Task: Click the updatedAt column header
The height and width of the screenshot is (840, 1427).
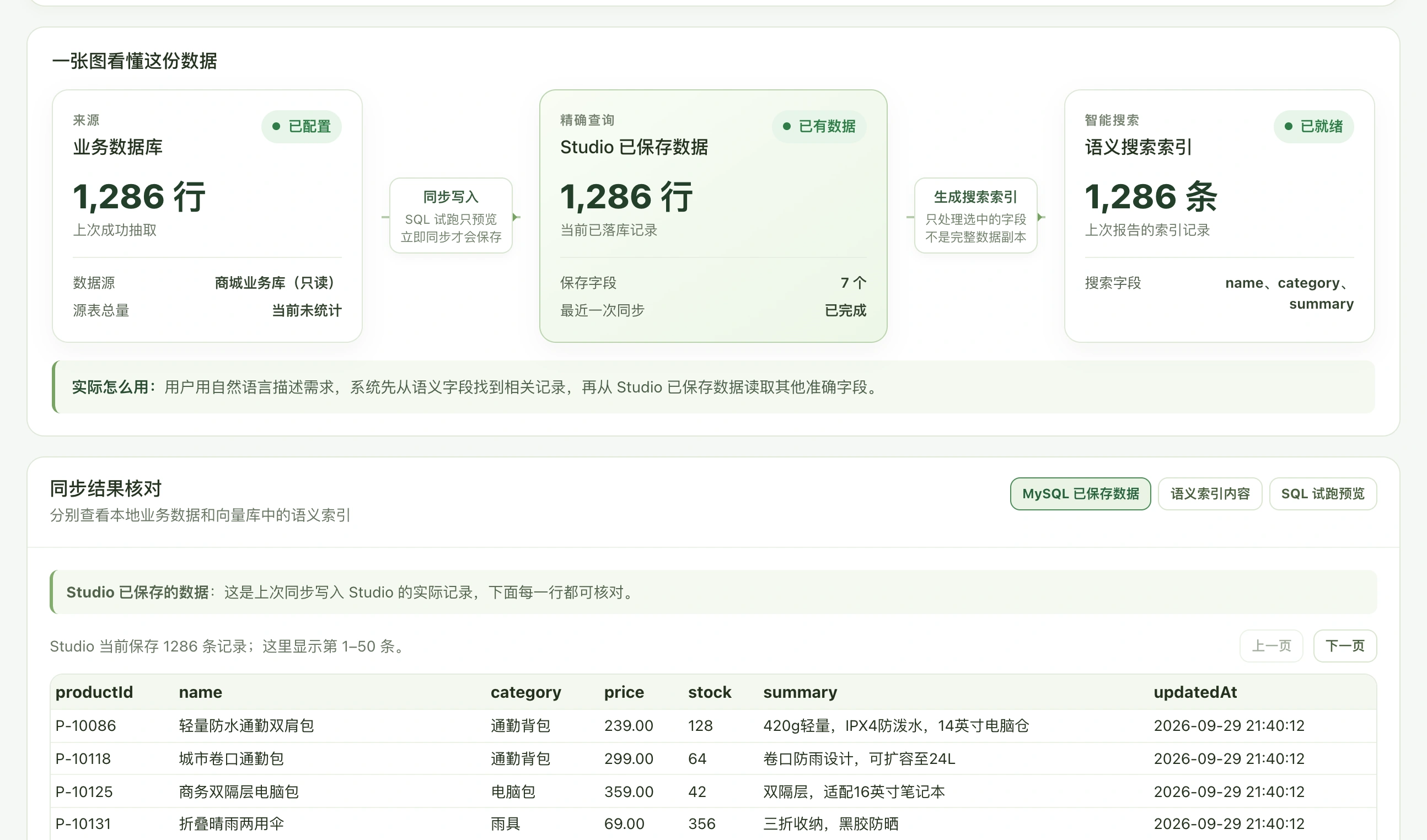Action: [x=1195, y=692]
